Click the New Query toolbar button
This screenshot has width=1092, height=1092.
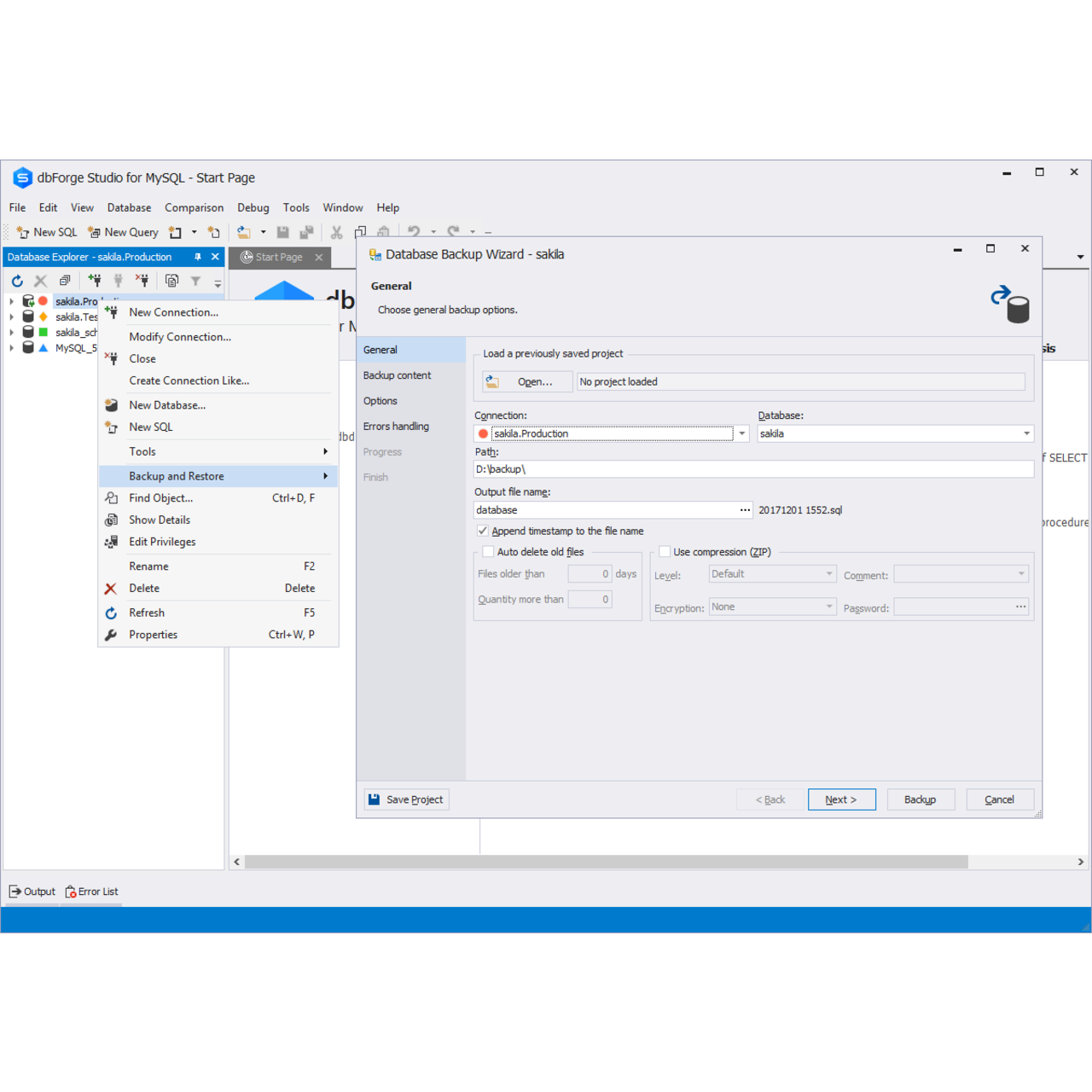point(123,232)
